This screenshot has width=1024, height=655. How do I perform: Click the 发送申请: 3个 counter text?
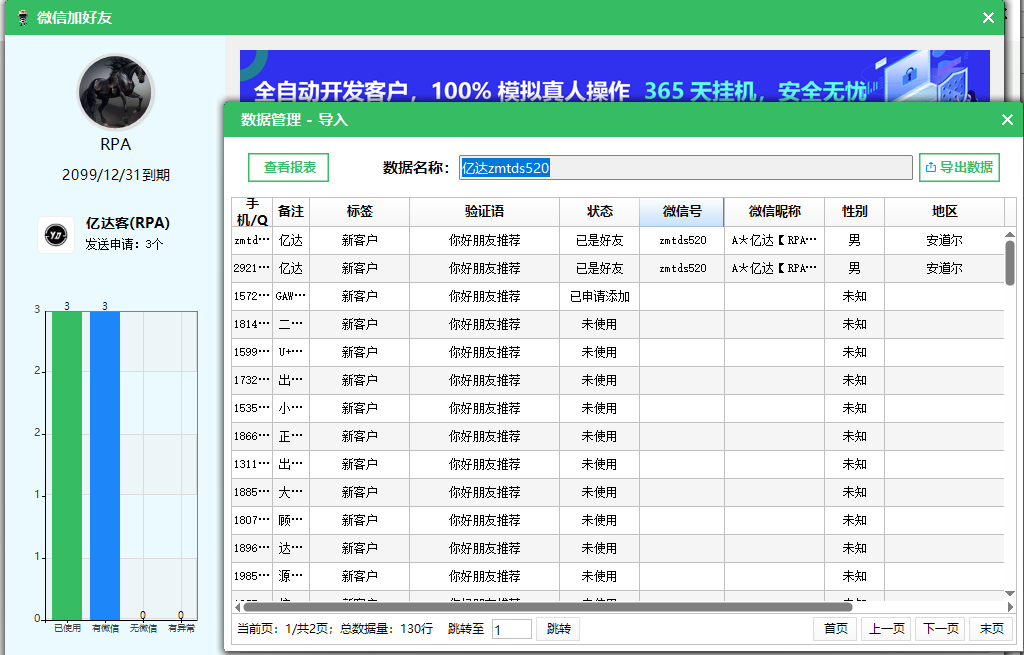click(x=124, y=245)
